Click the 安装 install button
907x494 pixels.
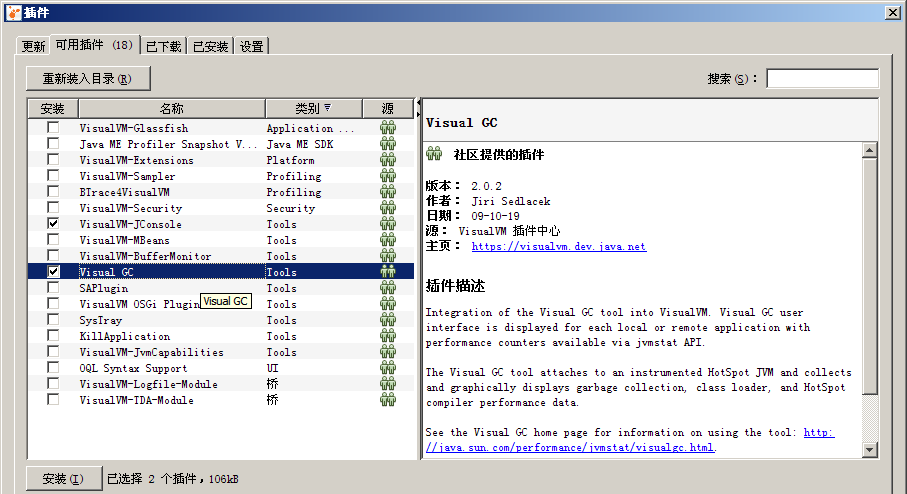[64, 478]
